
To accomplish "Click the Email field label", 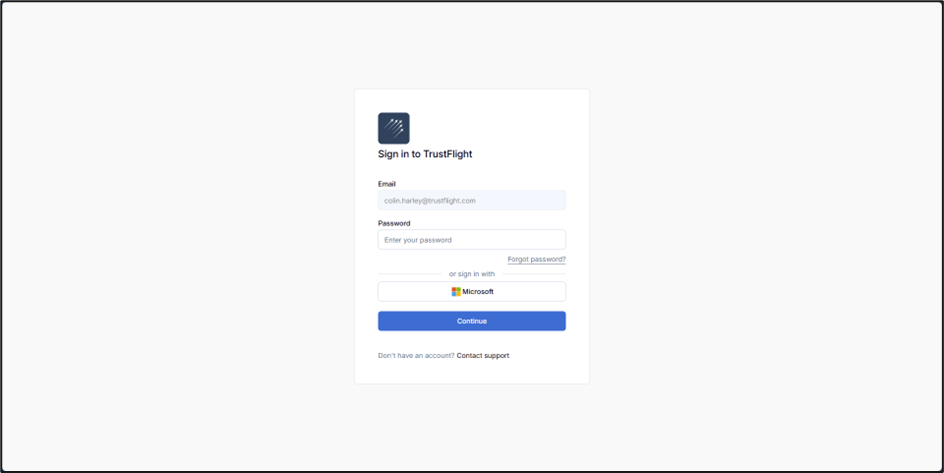I will click(387, 184).
